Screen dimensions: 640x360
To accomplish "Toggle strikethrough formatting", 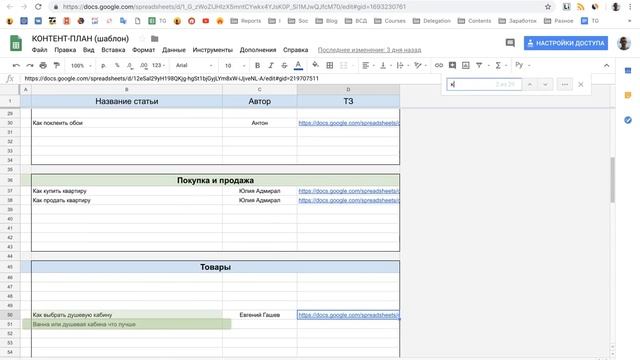I will click(284, 65).
